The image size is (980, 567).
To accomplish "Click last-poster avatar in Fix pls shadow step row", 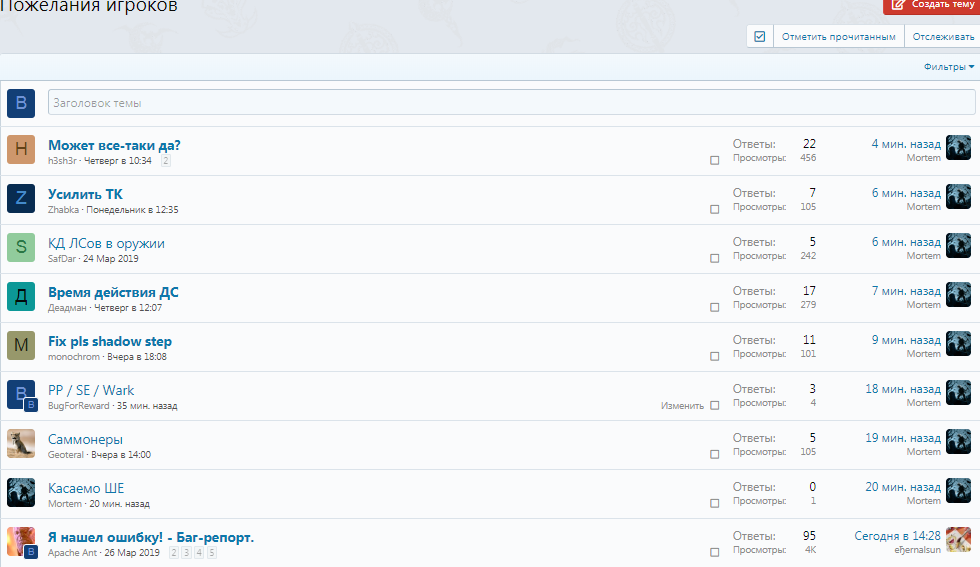I will coord(958,343).
